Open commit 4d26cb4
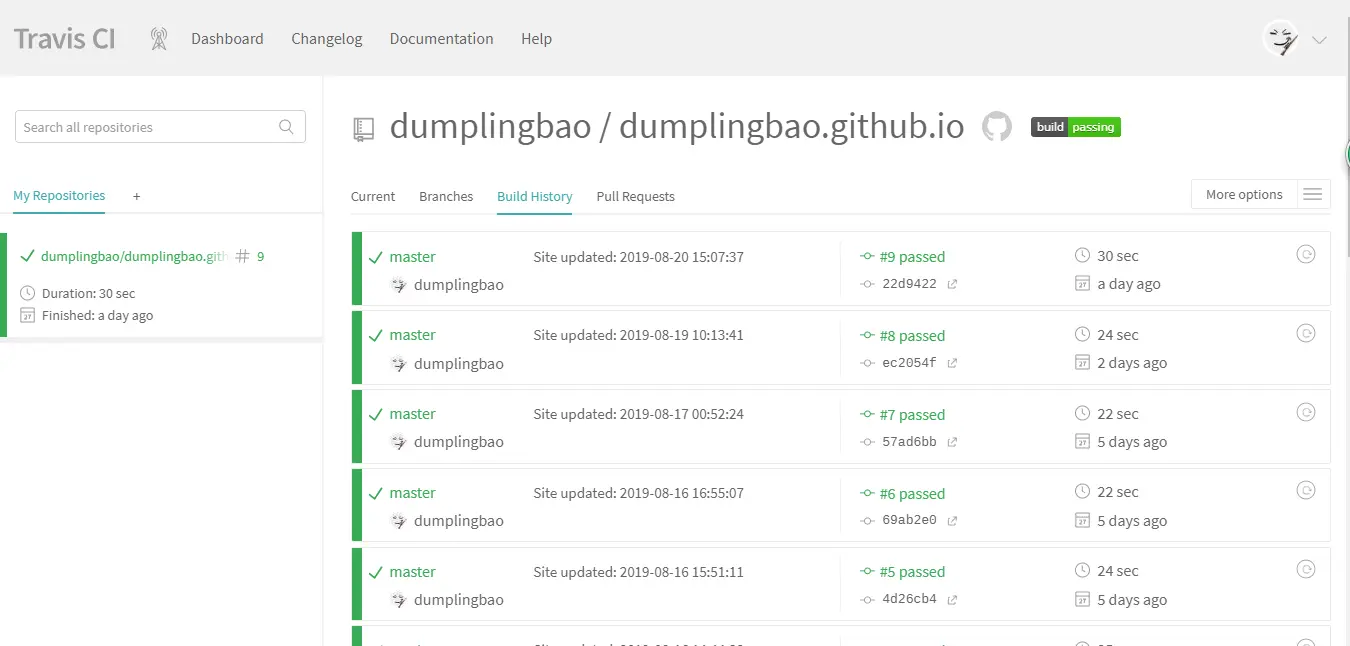1350x646 pixels. 909,600
